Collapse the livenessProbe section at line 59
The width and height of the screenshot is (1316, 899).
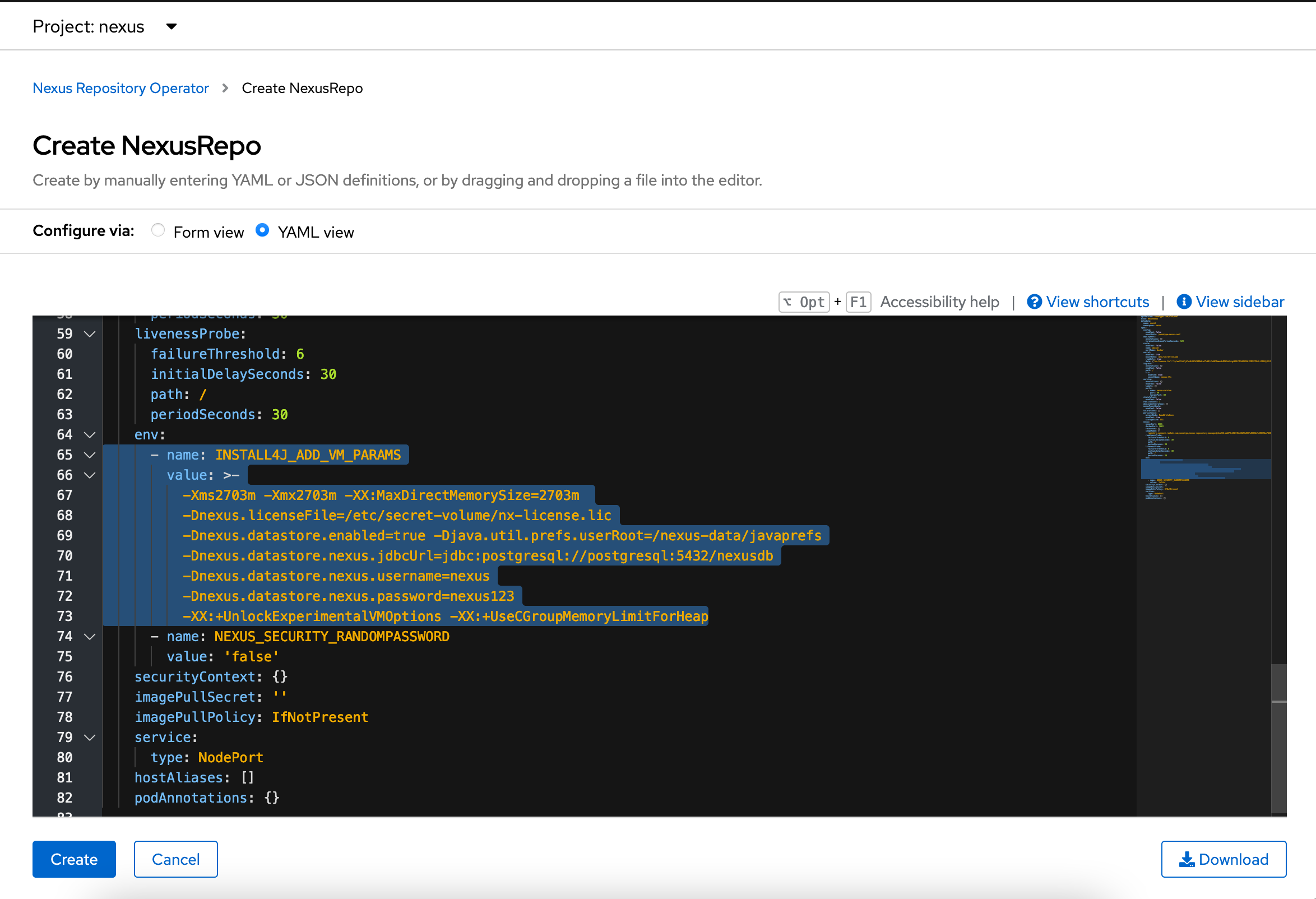pyautogui.click(x=90, y=334)
